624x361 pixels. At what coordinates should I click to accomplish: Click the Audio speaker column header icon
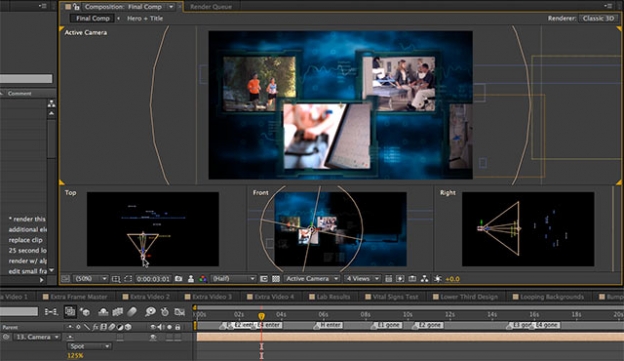[x=161, y=327]
